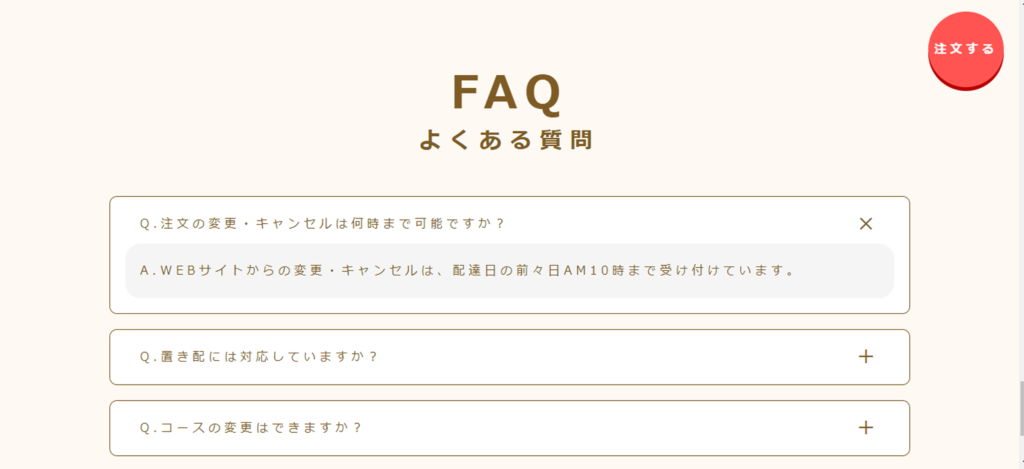
Task: Expand the question コースの変更はできますか？
Action: pyautogui.click(x=251, y=428)
